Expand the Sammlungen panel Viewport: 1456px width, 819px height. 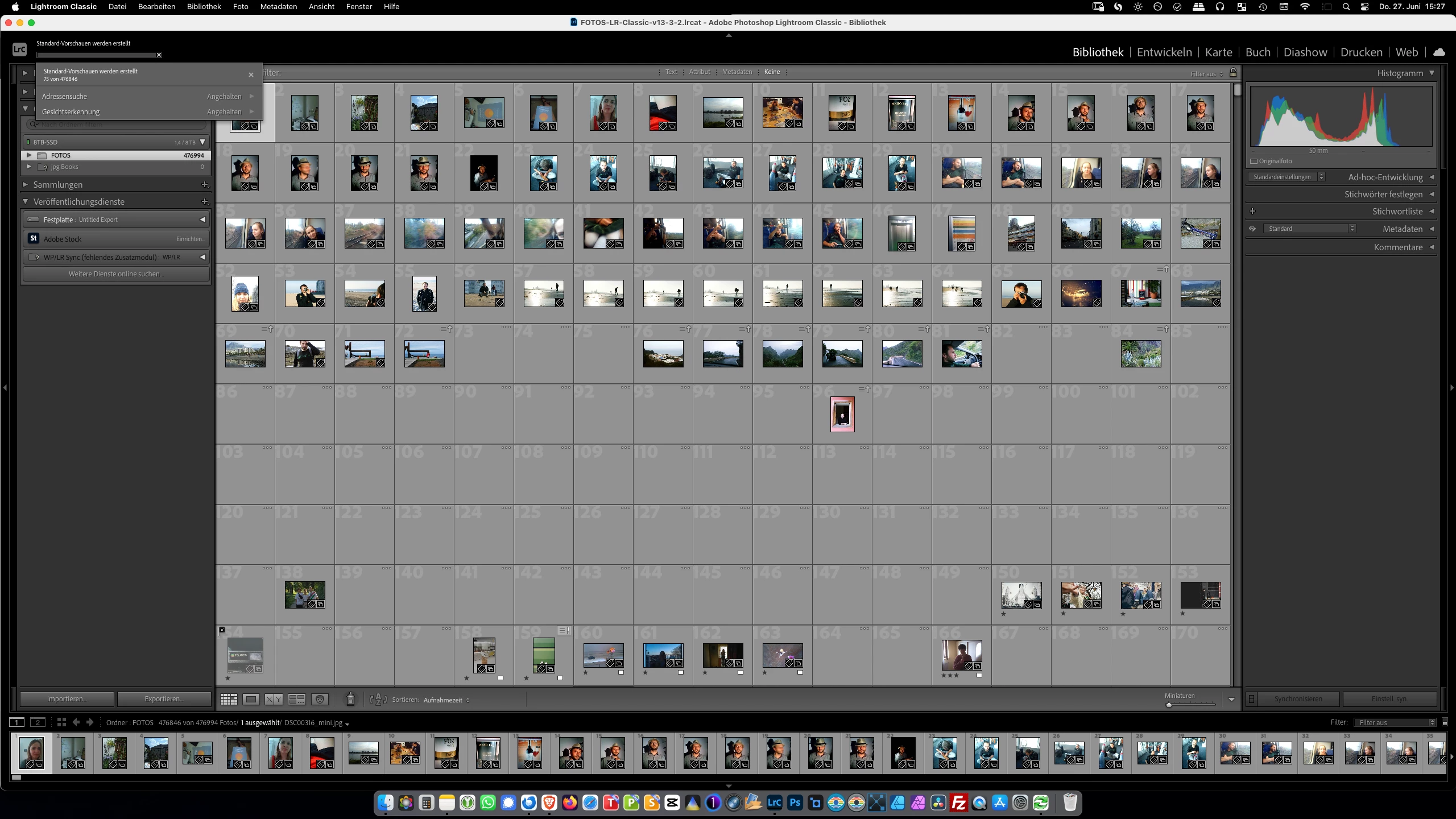pos(25,185)
